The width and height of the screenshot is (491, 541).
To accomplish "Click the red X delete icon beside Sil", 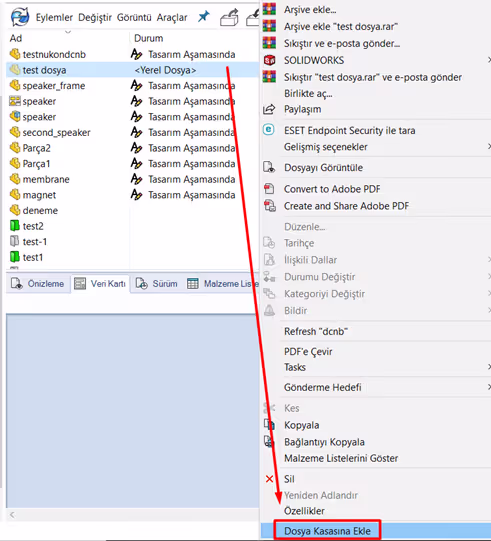I will click(269, 479).
